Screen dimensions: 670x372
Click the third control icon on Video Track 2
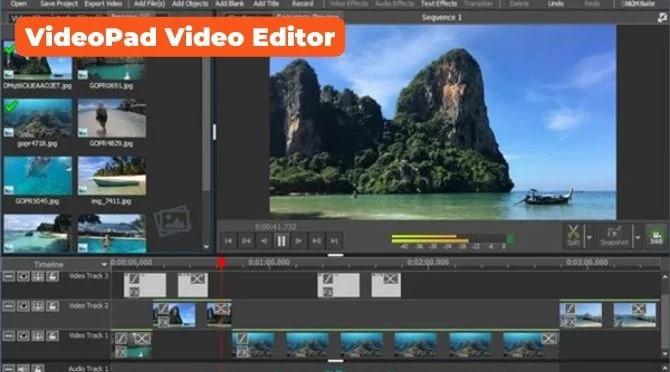pos(38,306)
